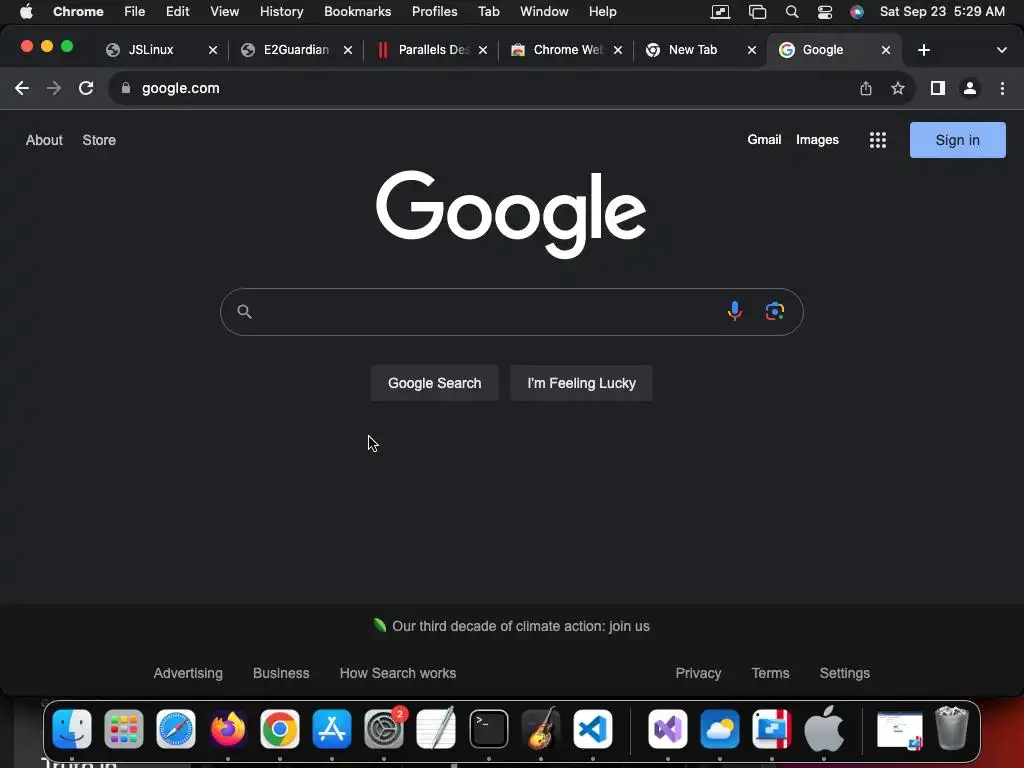The height and width of the screenshot is (768, 1024).
Task: Open TextEdit from the Dock
Action: (x=436, y=729)
